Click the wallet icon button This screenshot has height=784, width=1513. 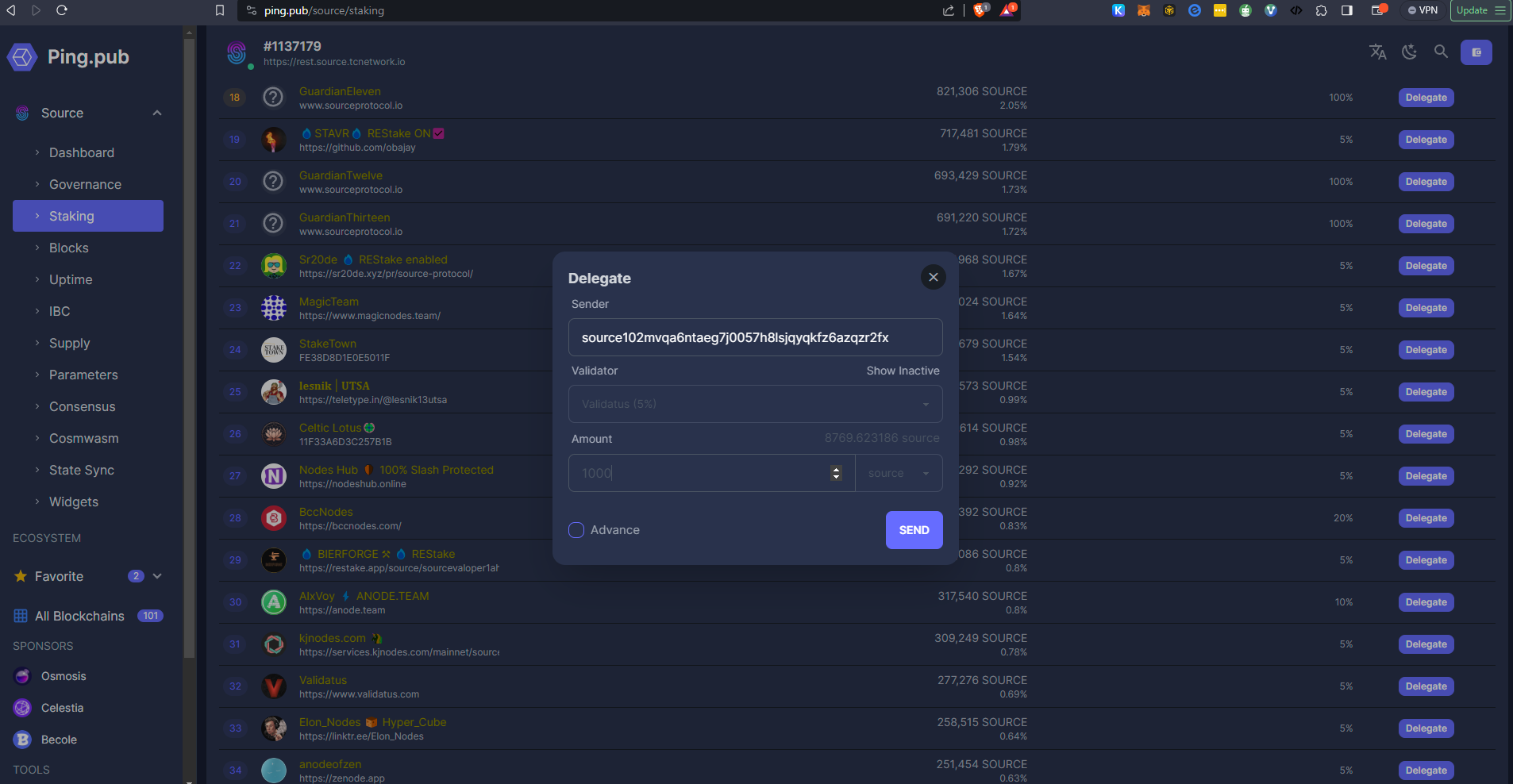pyautogui.click(x=1476, y=52)
